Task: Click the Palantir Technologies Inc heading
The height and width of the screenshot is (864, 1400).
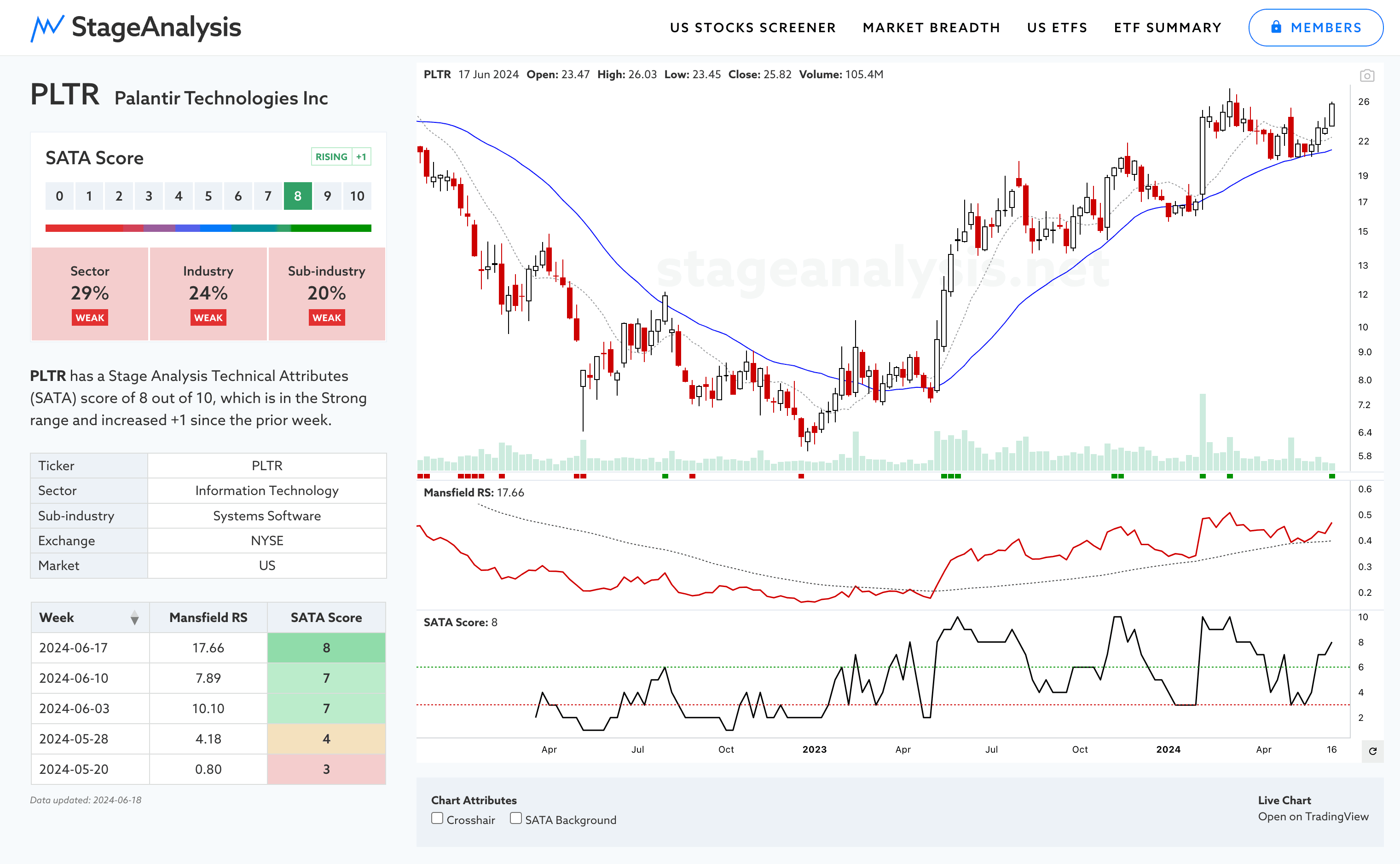Action: 221,98
